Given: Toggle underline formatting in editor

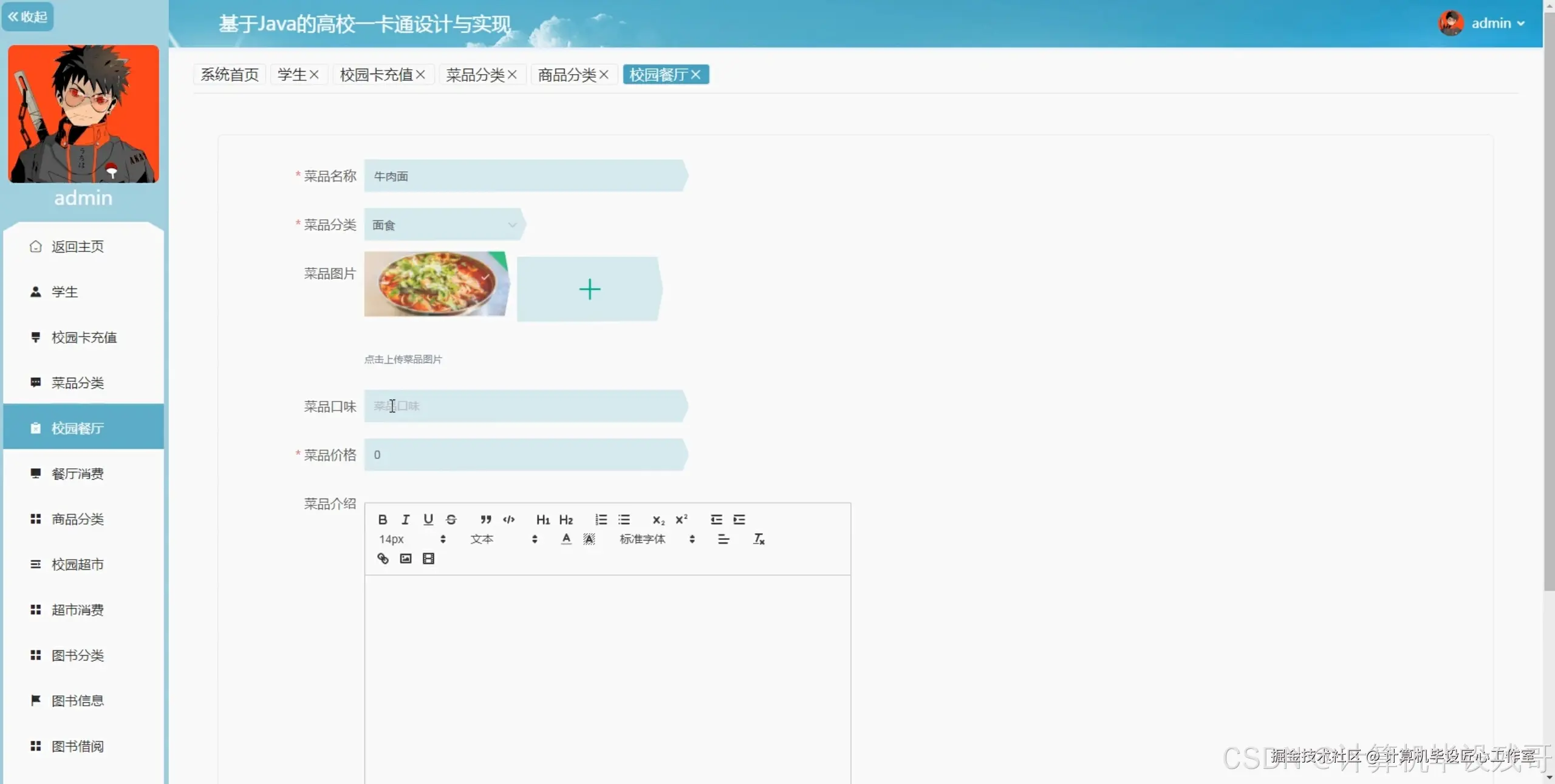Looking at the screenshot, I should coord(428,519).
